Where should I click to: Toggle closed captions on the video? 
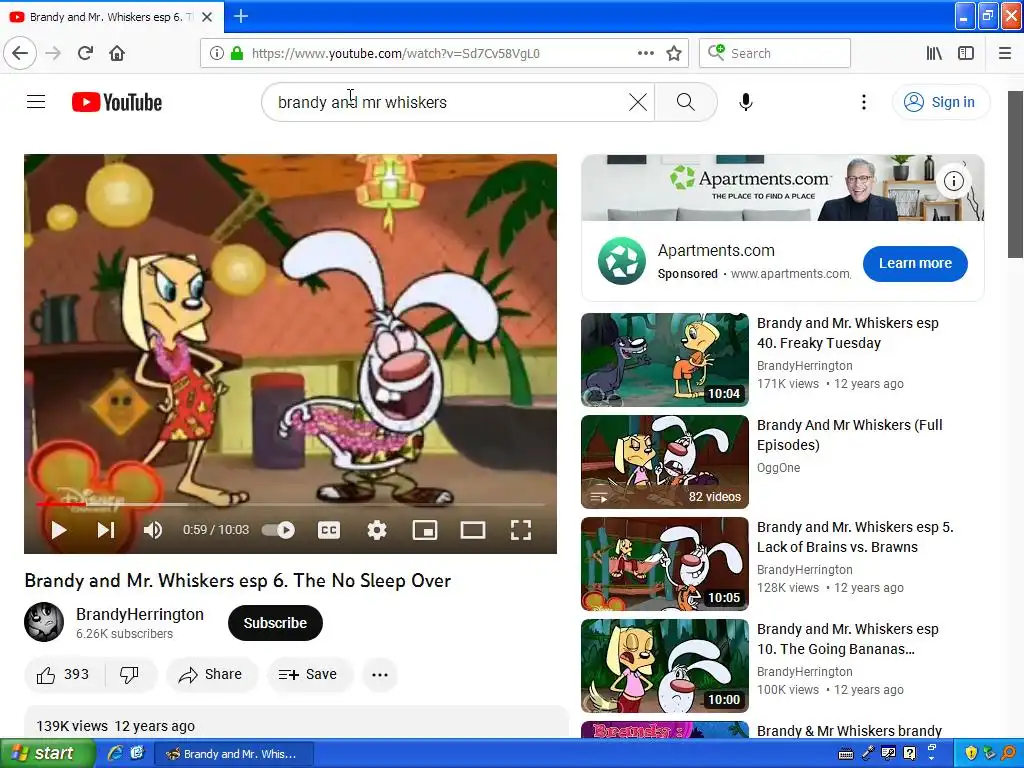[328, 530]
